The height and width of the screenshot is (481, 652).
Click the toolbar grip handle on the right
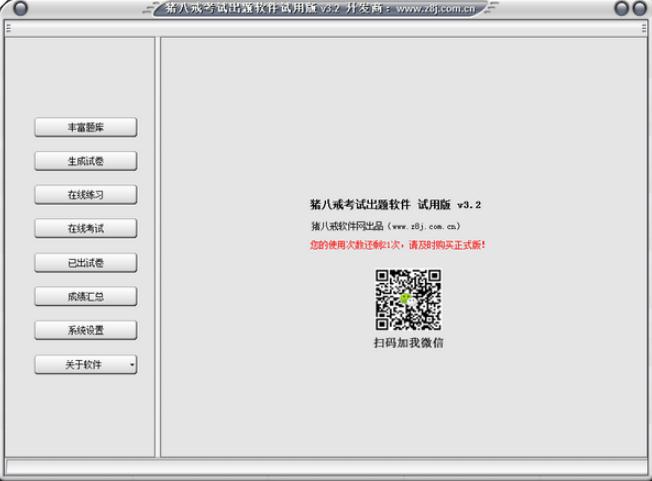tap(644, 28)
